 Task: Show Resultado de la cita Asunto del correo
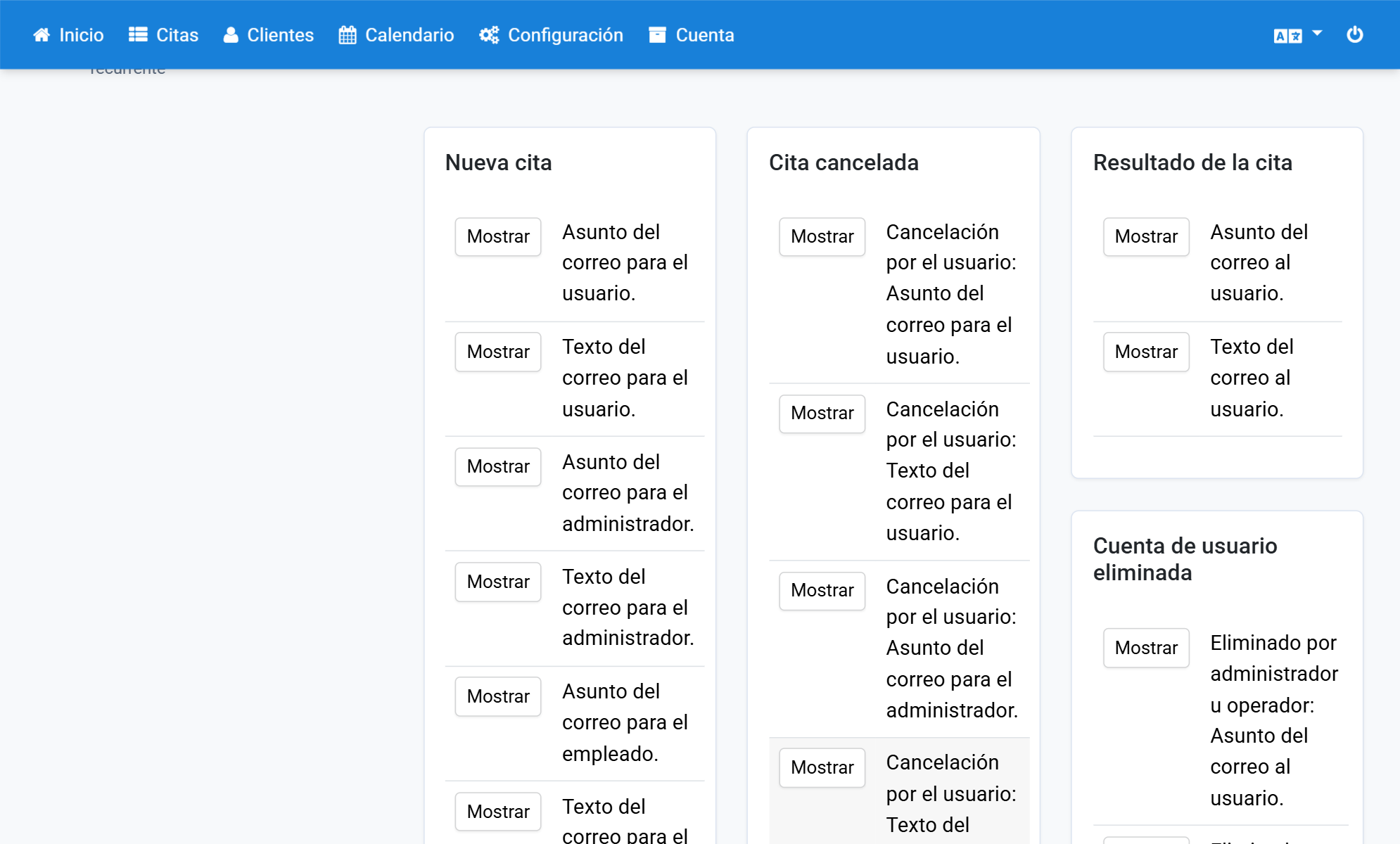pos(1146,237)
